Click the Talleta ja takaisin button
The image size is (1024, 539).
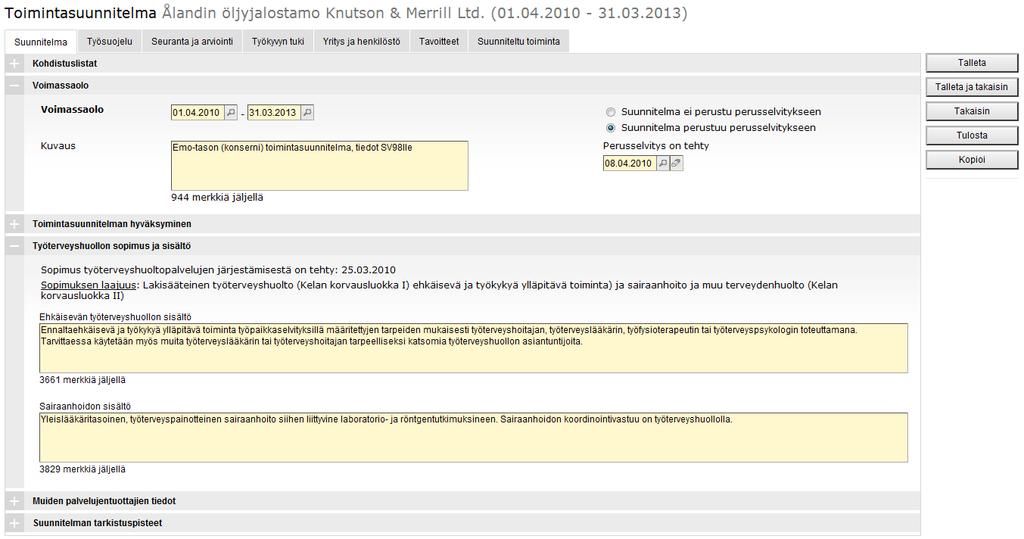click(972, 87)
